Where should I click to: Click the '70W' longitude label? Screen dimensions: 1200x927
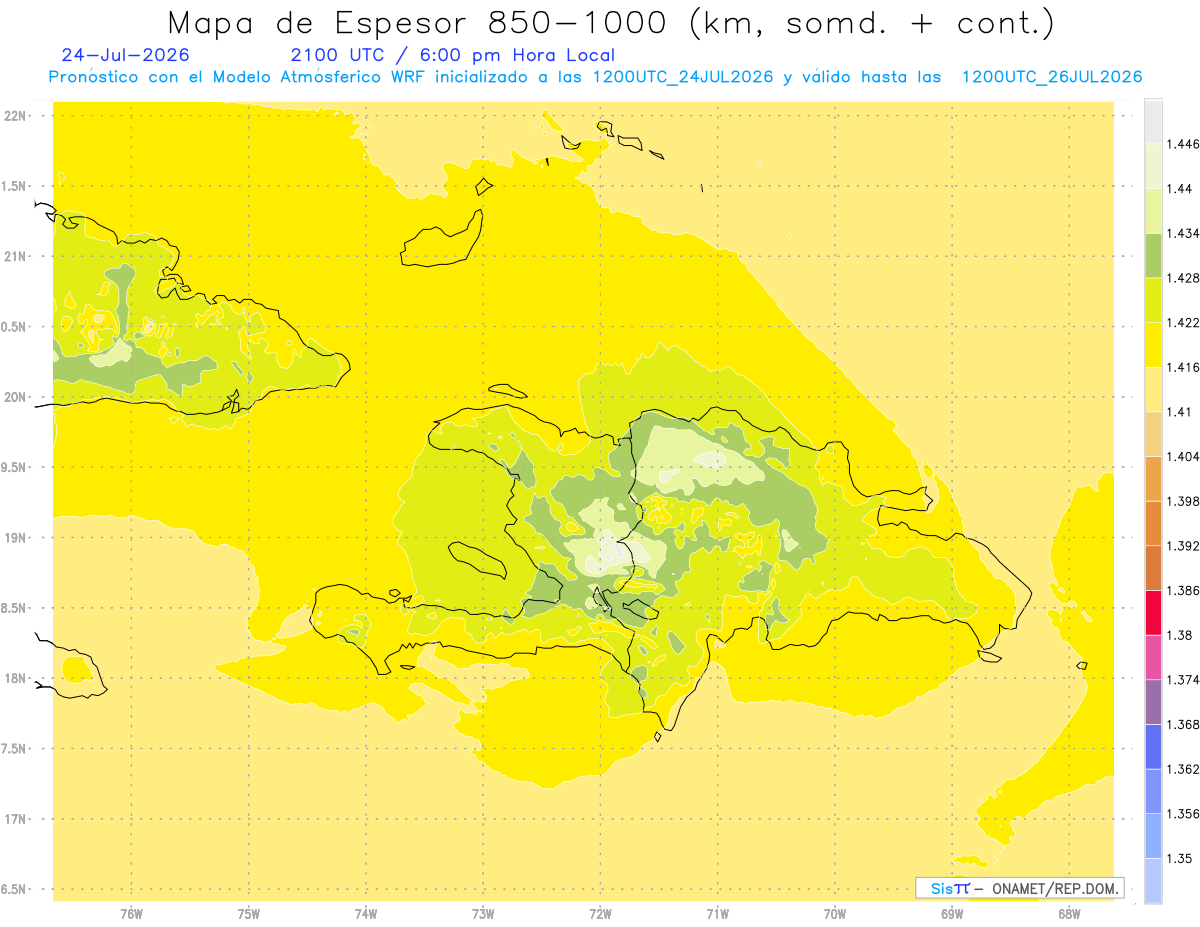tap(834, 914)
